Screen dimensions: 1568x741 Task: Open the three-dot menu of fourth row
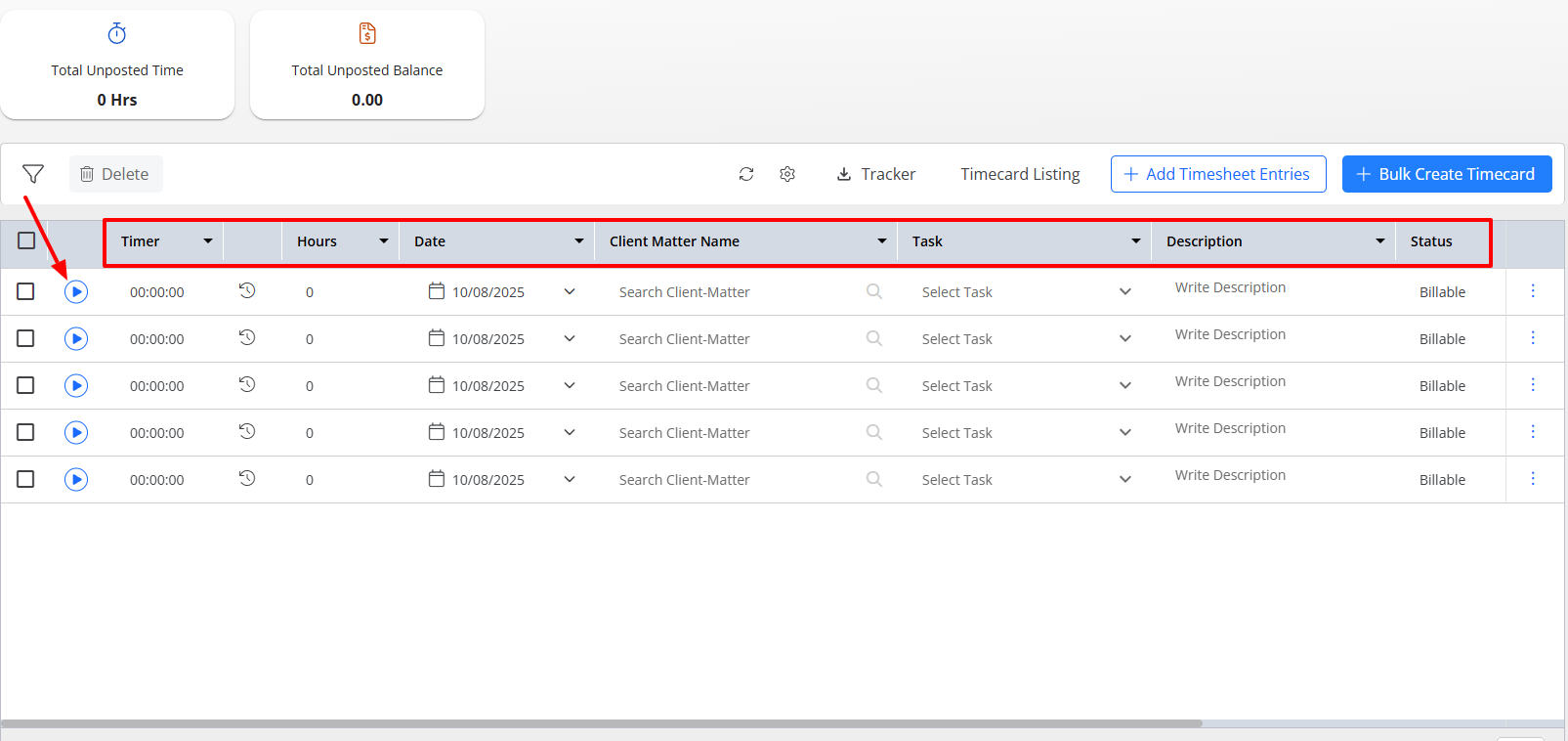pyautogui.click(x=1533, y=431)
